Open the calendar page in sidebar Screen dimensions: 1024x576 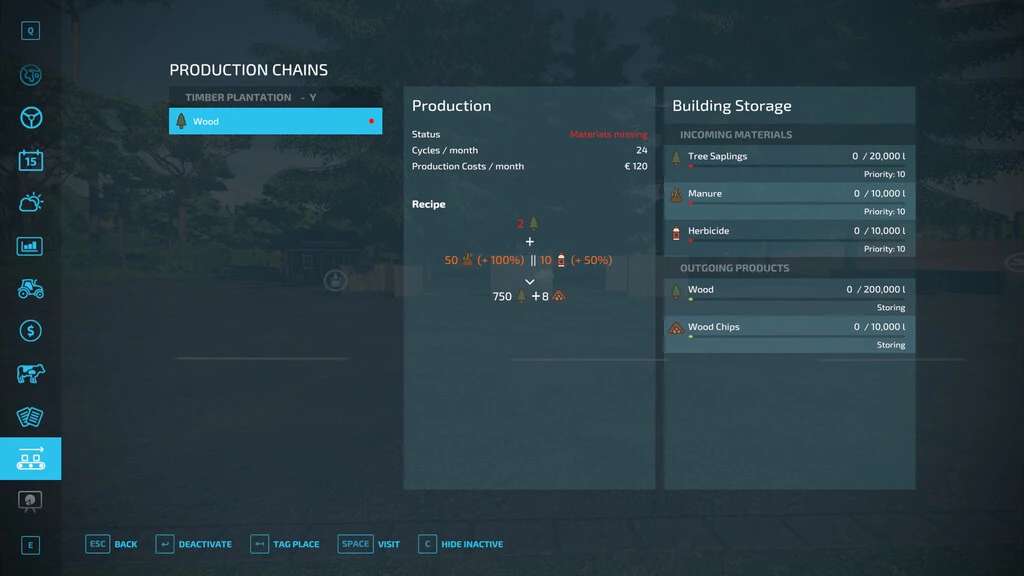pos(31,160)
